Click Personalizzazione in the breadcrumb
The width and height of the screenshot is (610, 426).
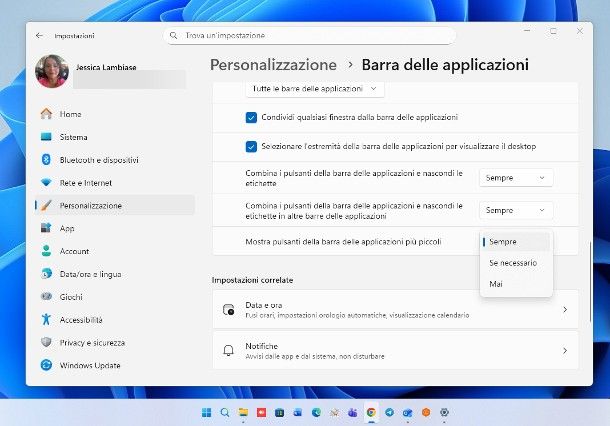[x=273, y=65]
